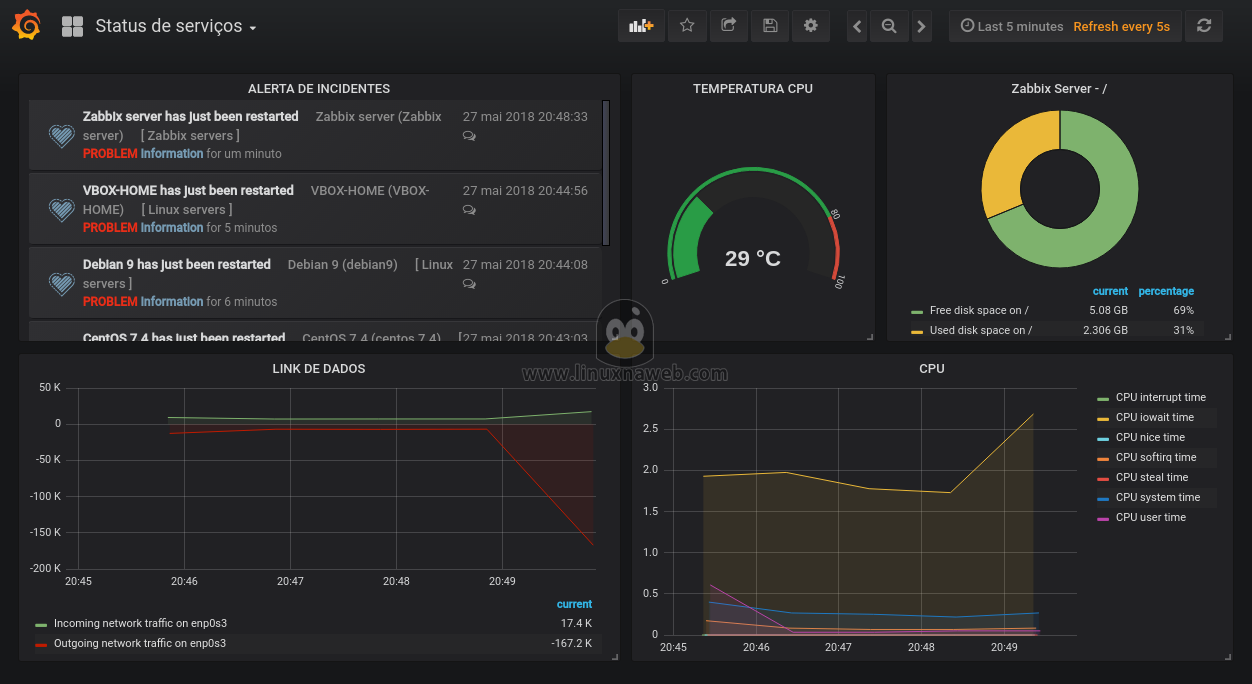Image resolution: width=1252 pixels, height=684 pixels.
Task: Open comments on Zabbix server alert
Action: (469, 136)
